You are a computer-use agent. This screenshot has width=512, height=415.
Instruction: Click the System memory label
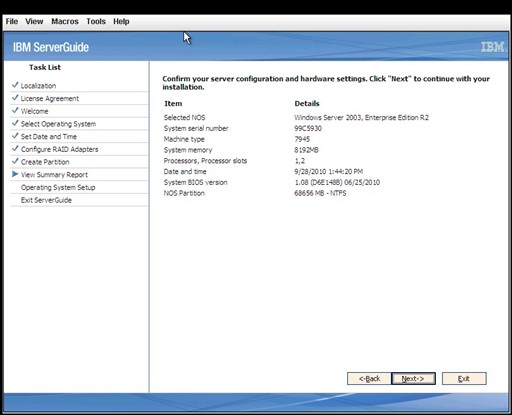pos(188,150)
